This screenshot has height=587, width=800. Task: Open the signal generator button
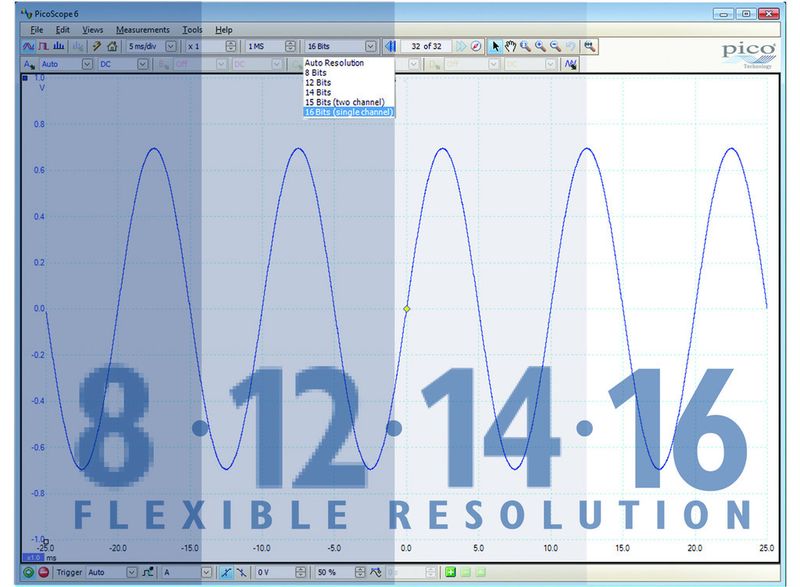click(570, 64)
